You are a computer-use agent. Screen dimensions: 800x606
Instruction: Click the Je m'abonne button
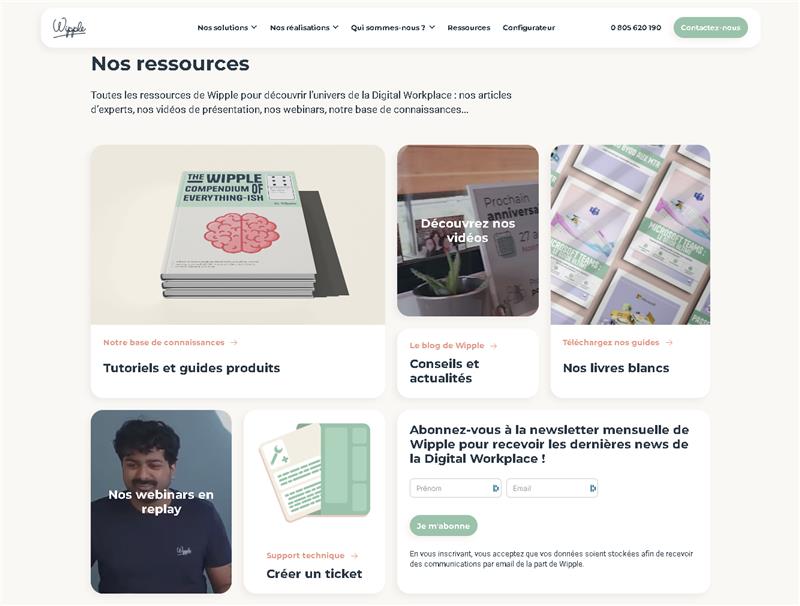(443, 525)
